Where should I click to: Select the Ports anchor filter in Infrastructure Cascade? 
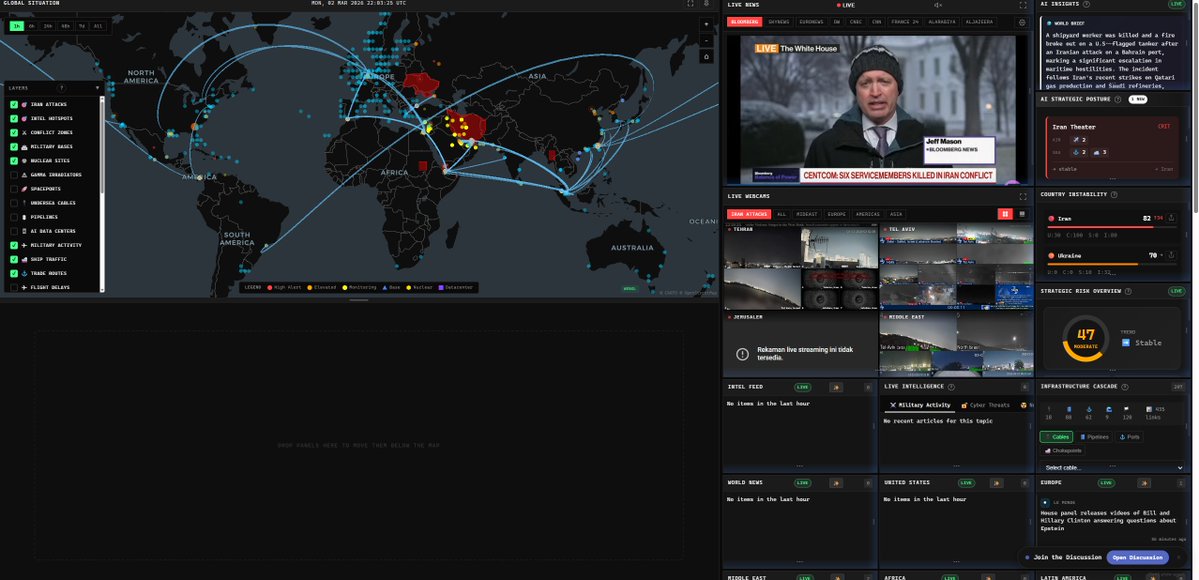pos(1130,437)
